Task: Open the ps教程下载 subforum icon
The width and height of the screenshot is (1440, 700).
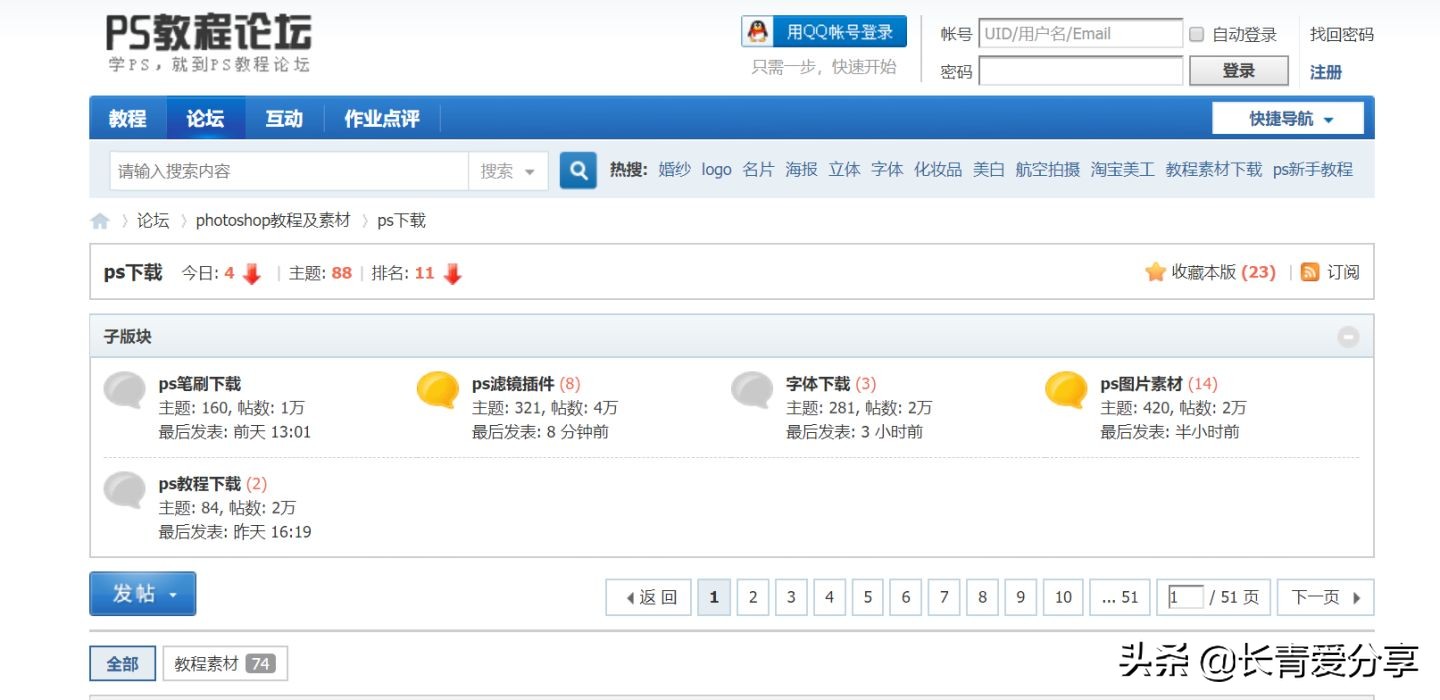Action: [123, 492]
